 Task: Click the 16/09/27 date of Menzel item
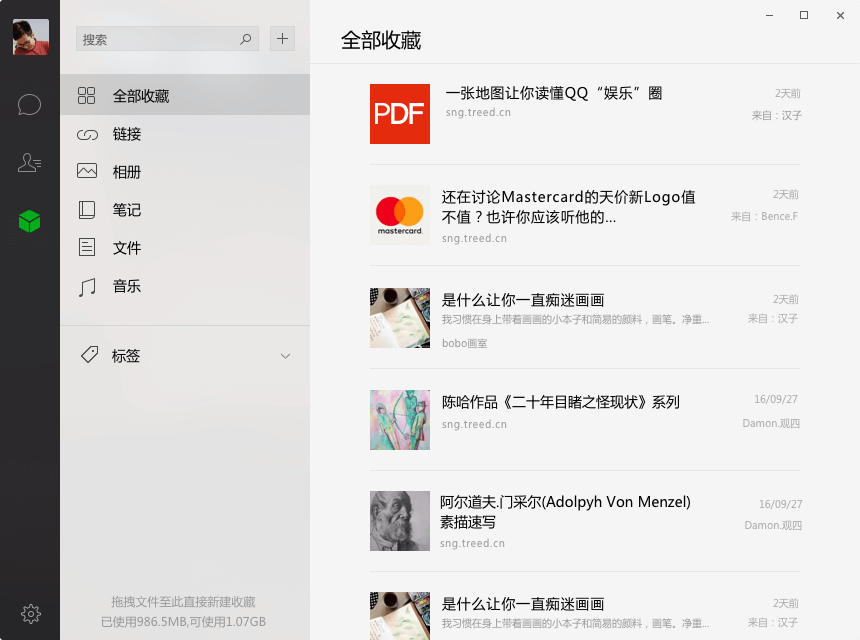[780, 504]
